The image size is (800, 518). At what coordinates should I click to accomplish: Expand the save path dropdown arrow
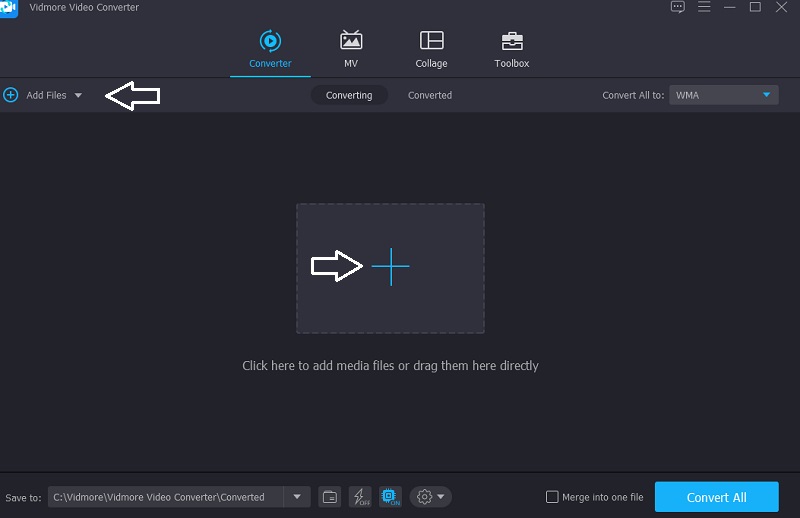tap(297, 497)
